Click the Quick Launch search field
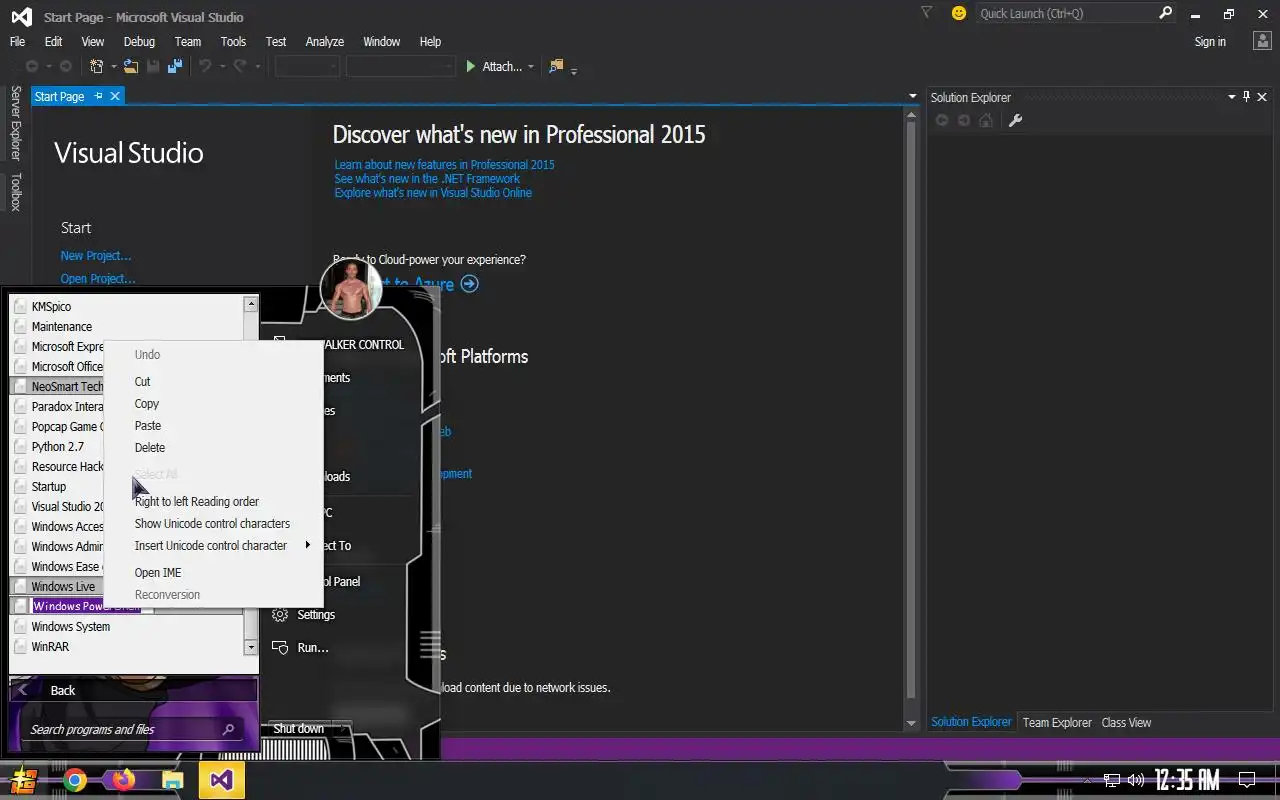1280x800 pixels. (x=1065, y=13)
